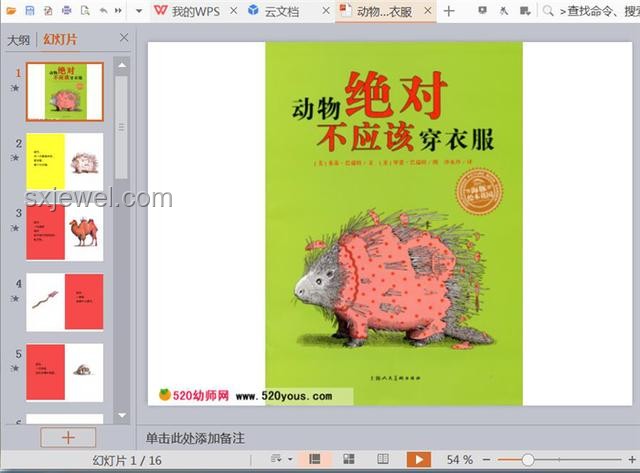Select slide 1 thumbnail with green cover
This screenshot has width=640, height=473.
[65, 91]
